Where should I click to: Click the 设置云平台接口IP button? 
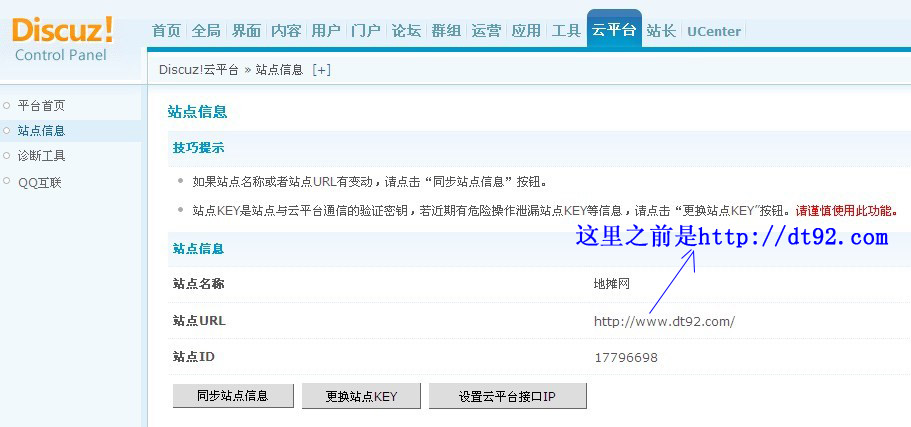click(x=508, y=396)
